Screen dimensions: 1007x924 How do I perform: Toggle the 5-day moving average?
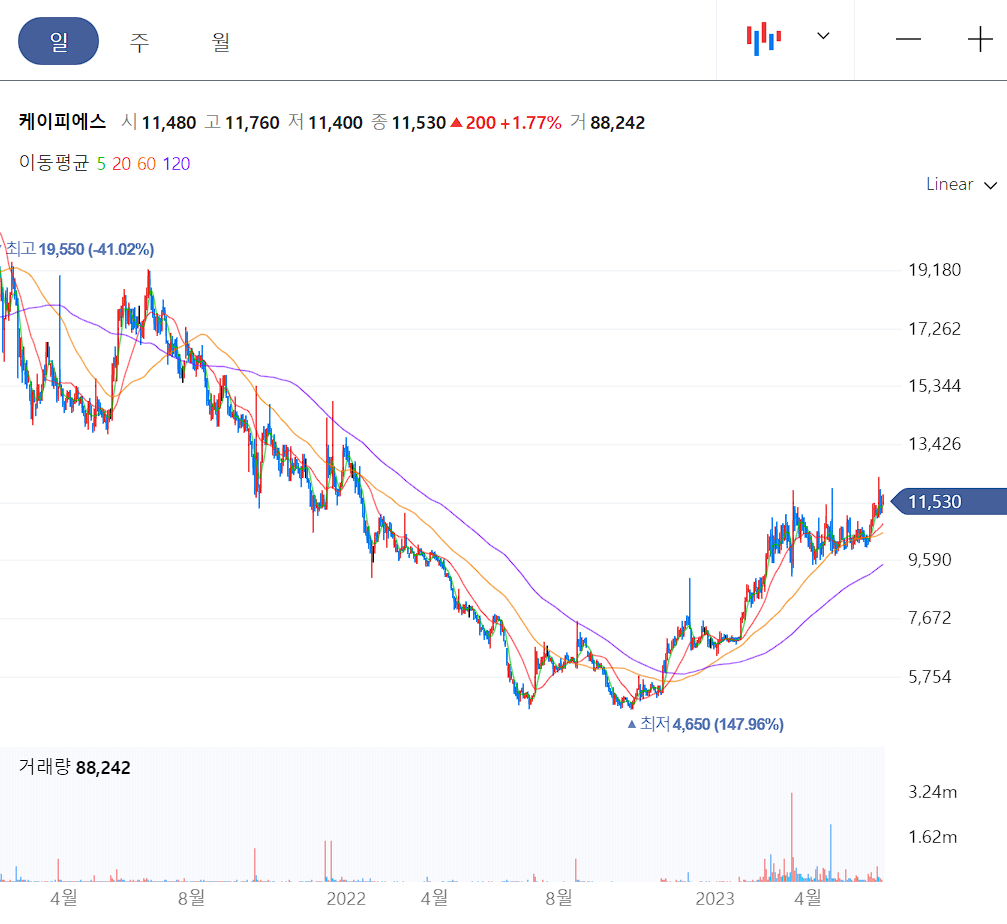[x=101, y=164]
